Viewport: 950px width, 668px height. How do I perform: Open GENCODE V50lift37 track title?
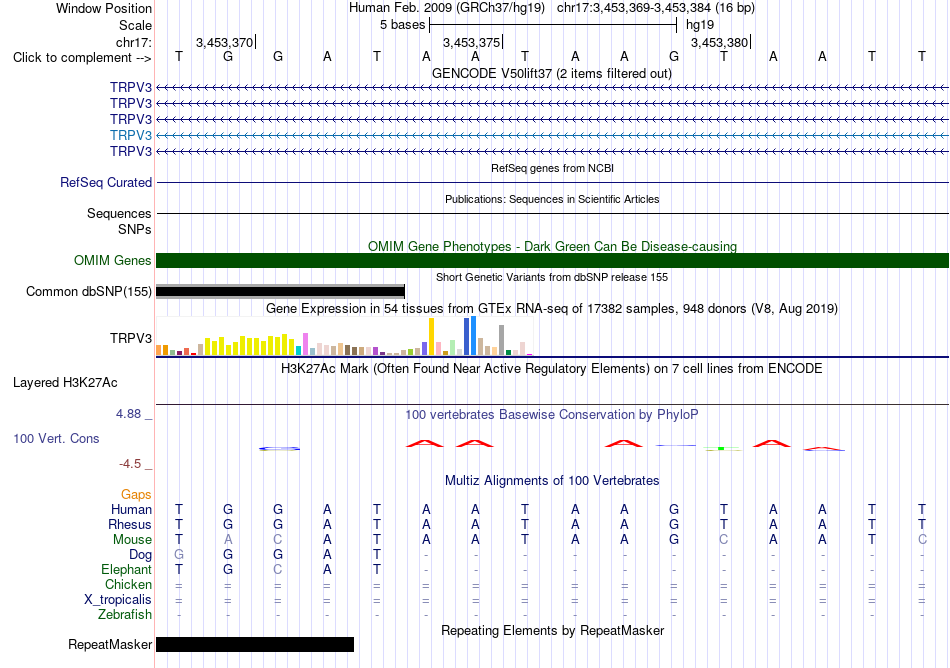click(551, 74)
